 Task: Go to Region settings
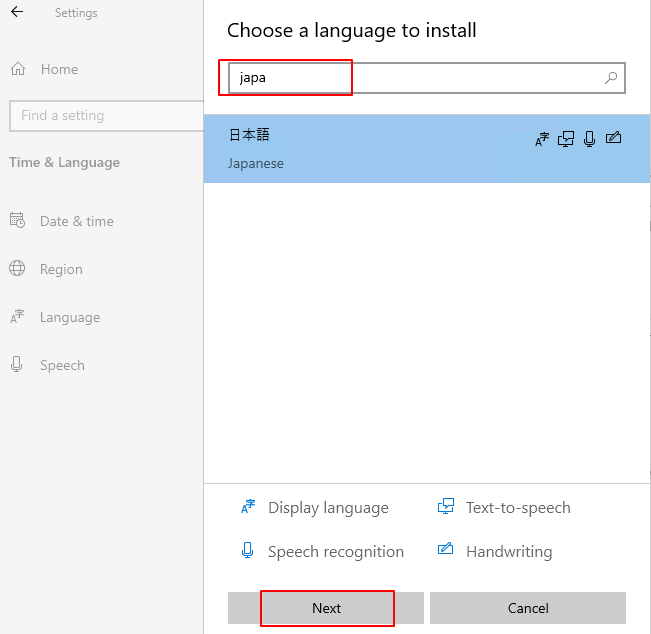(61, 269)
